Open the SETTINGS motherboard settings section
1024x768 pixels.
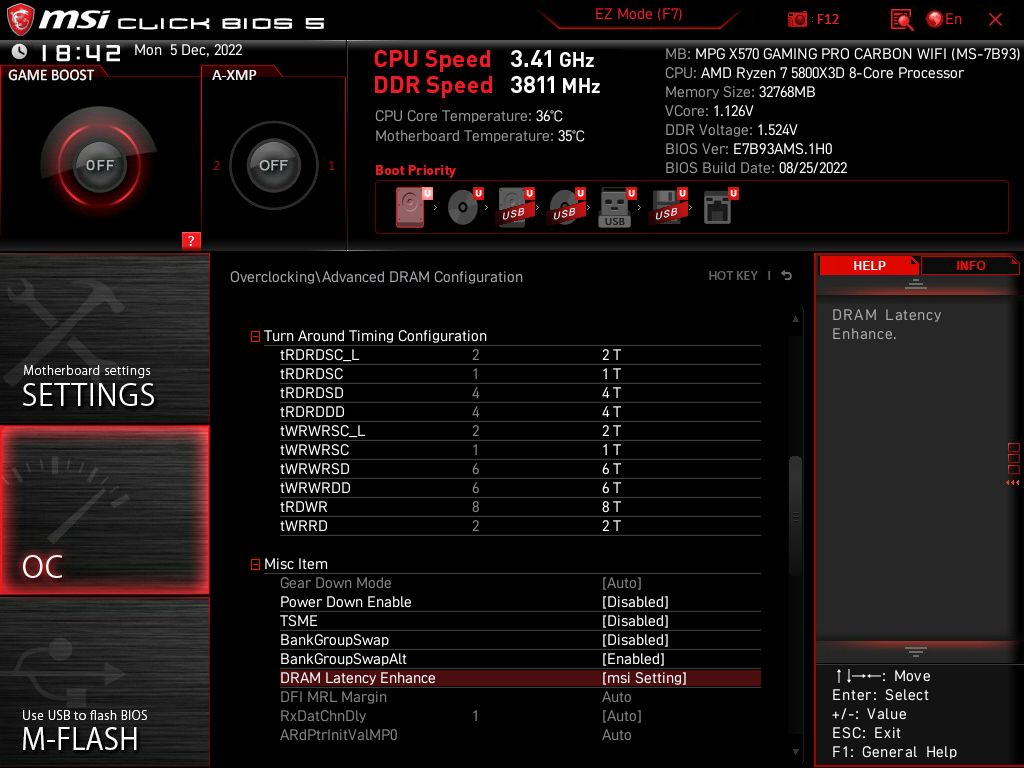pyautogui.click(x=104, y=338)
